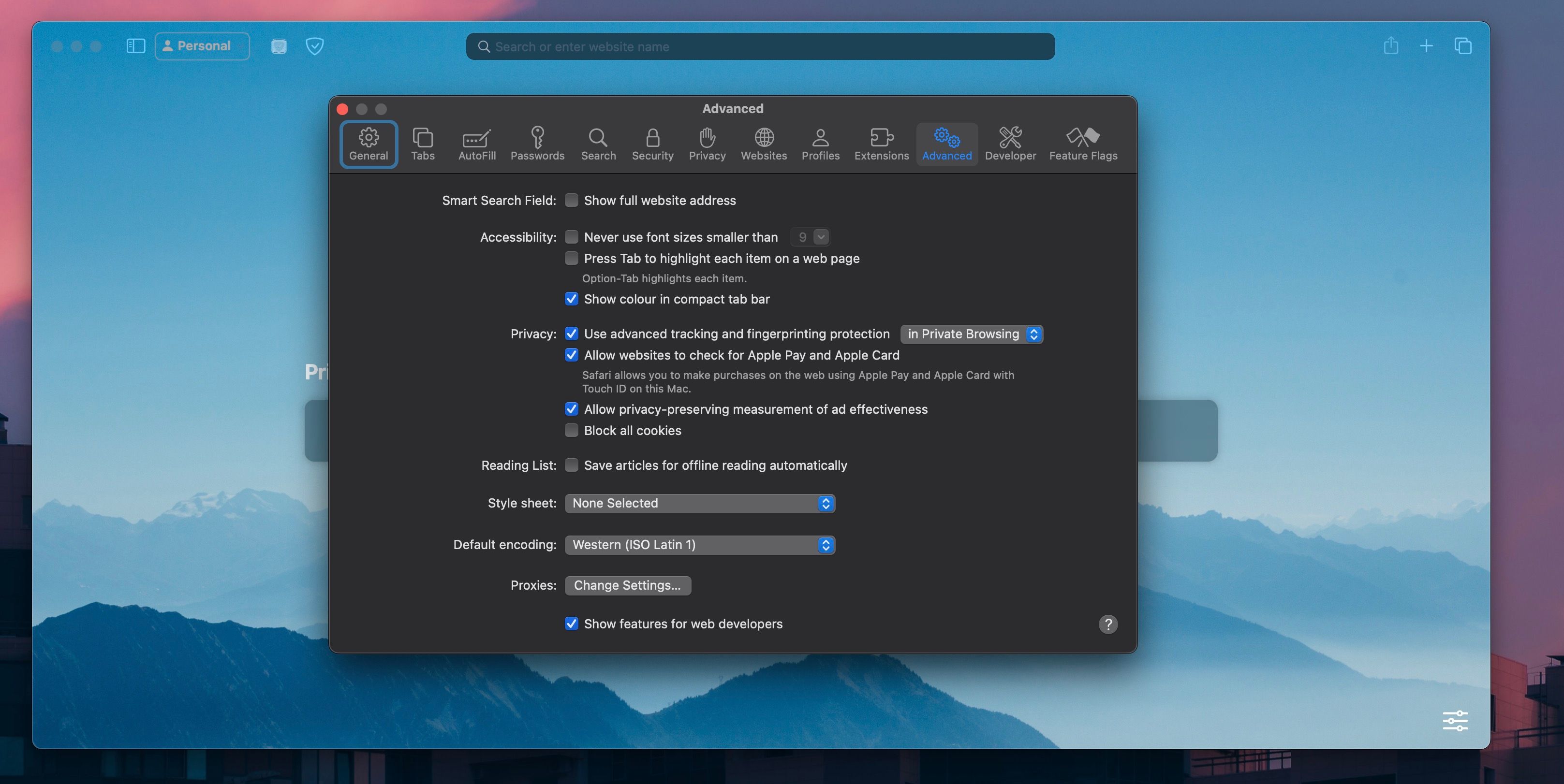Click the share icon in the toolbar

pos(1391,46)
